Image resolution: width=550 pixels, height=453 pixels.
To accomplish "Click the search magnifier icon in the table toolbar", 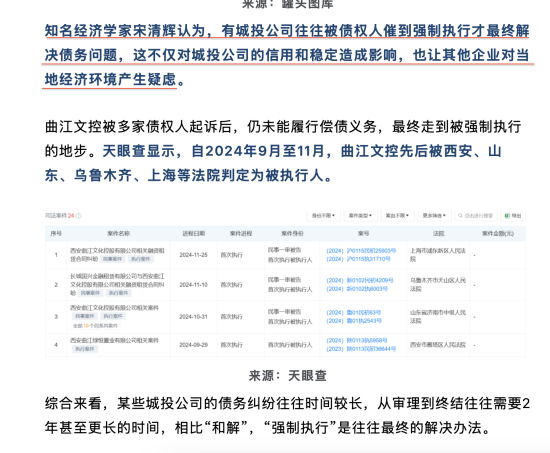I will (x=460, y=216).
